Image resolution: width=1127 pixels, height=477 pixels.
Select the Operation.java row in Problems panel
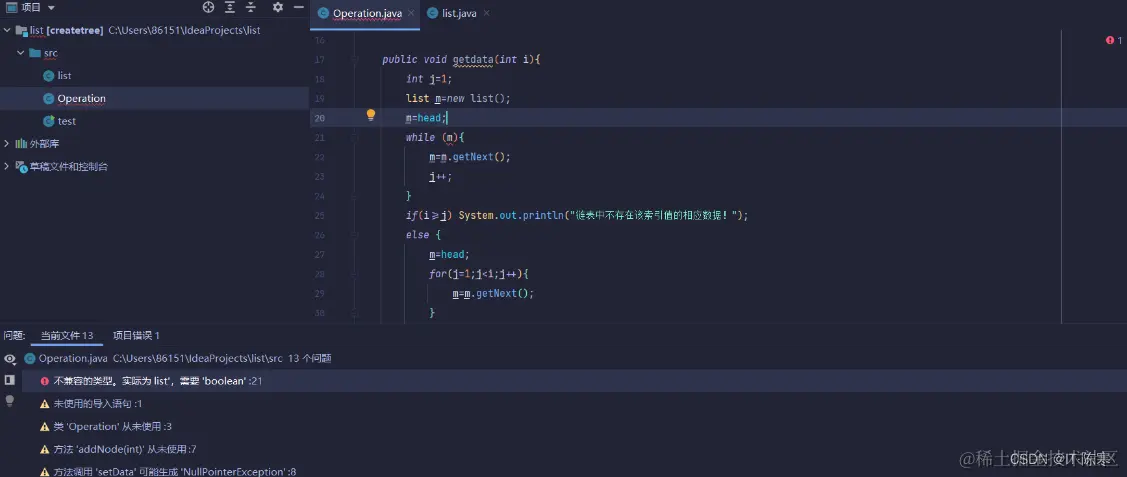(x=564, y=358)
